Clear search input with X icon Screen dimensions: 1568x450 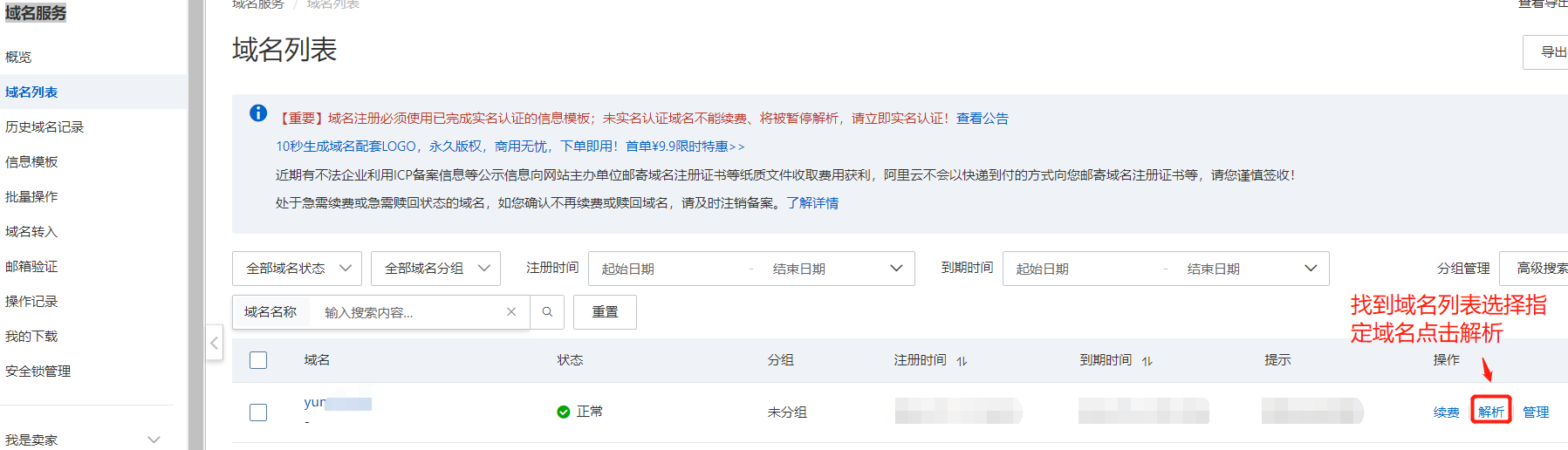511,312
